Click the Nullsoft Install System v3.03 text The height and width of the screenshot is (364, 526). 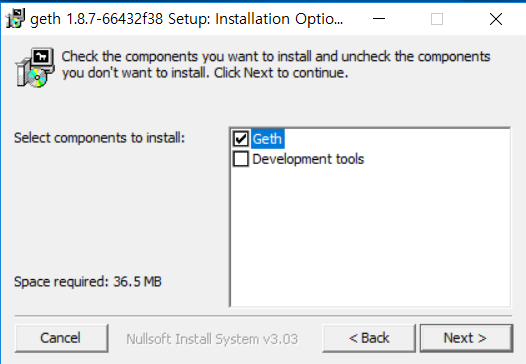click(x=212, y=339)
